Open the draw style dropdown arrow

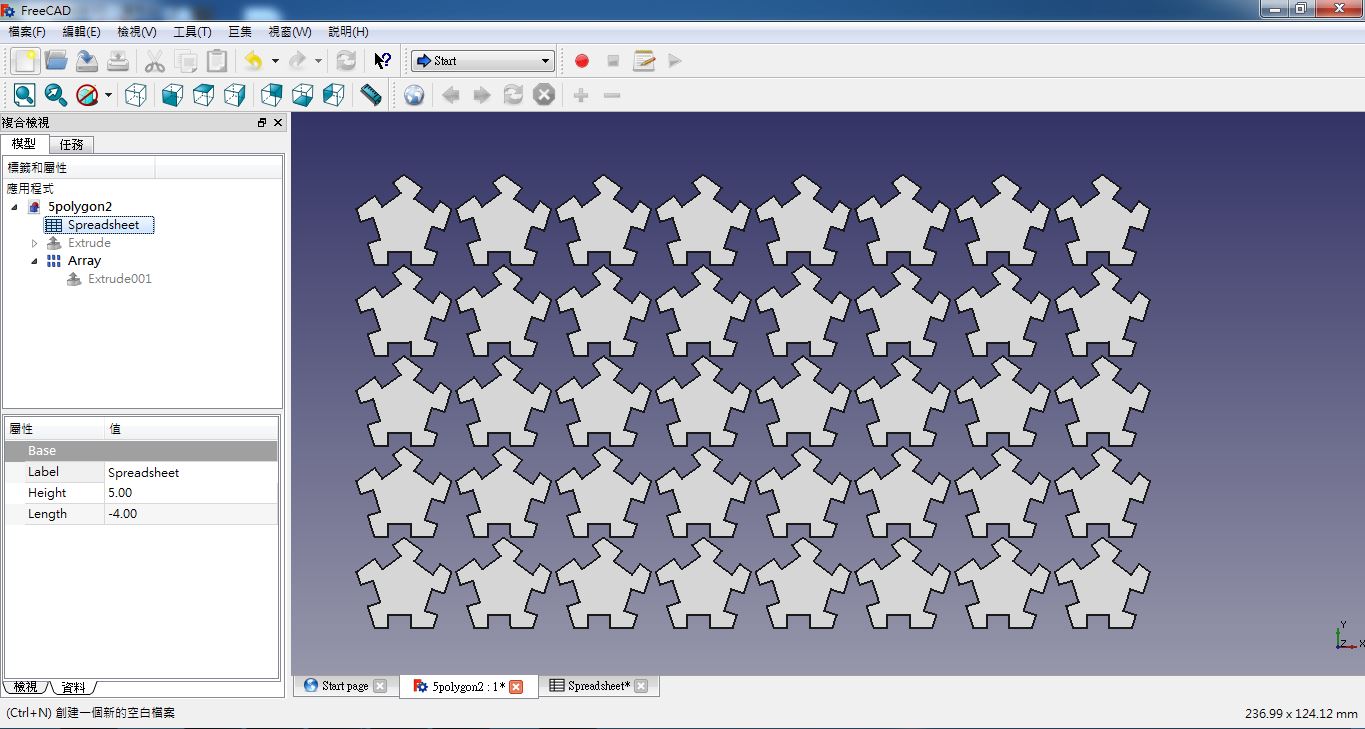click(x=108, y=95)
